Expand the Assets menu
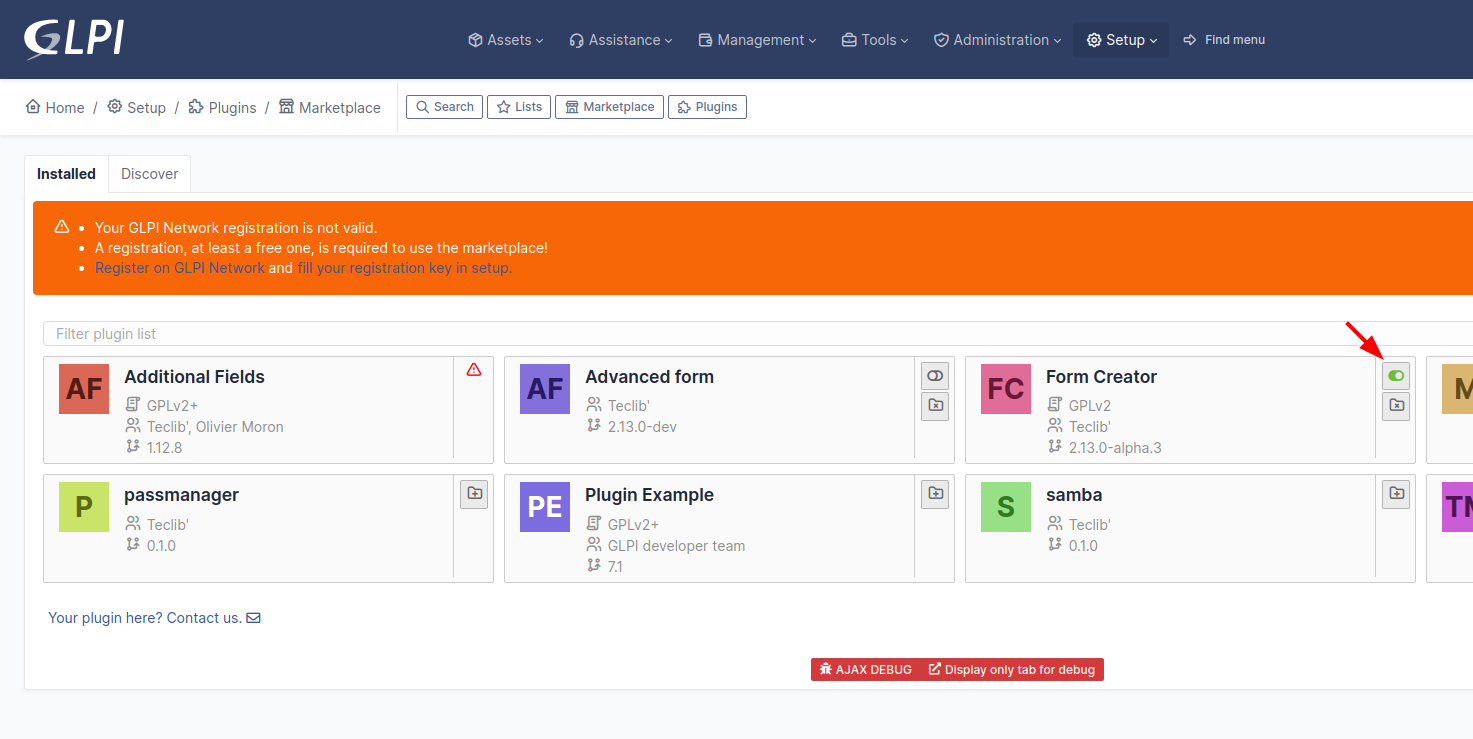The height and width of the screenshot is (739, 1473). coord(505,39)
